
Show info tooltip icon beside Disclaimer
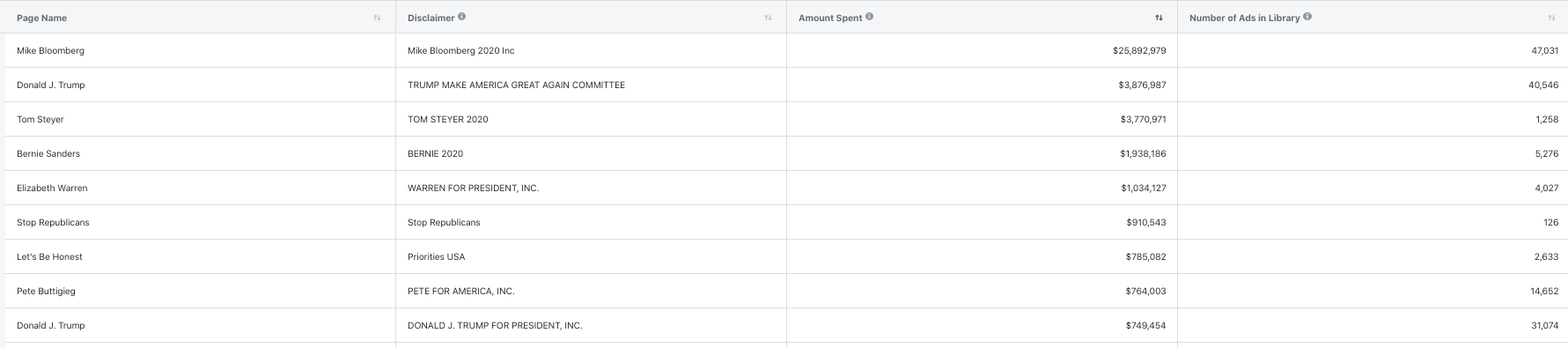pyautogui.click(x=462, y=17)
